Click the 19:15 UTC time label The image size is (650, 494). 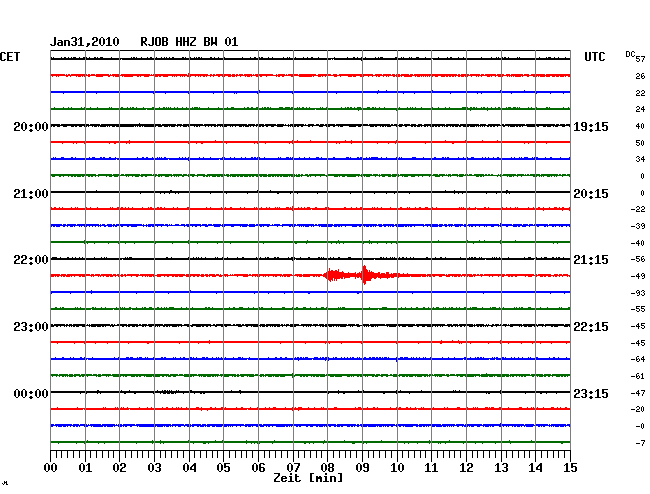coord(591,126)
